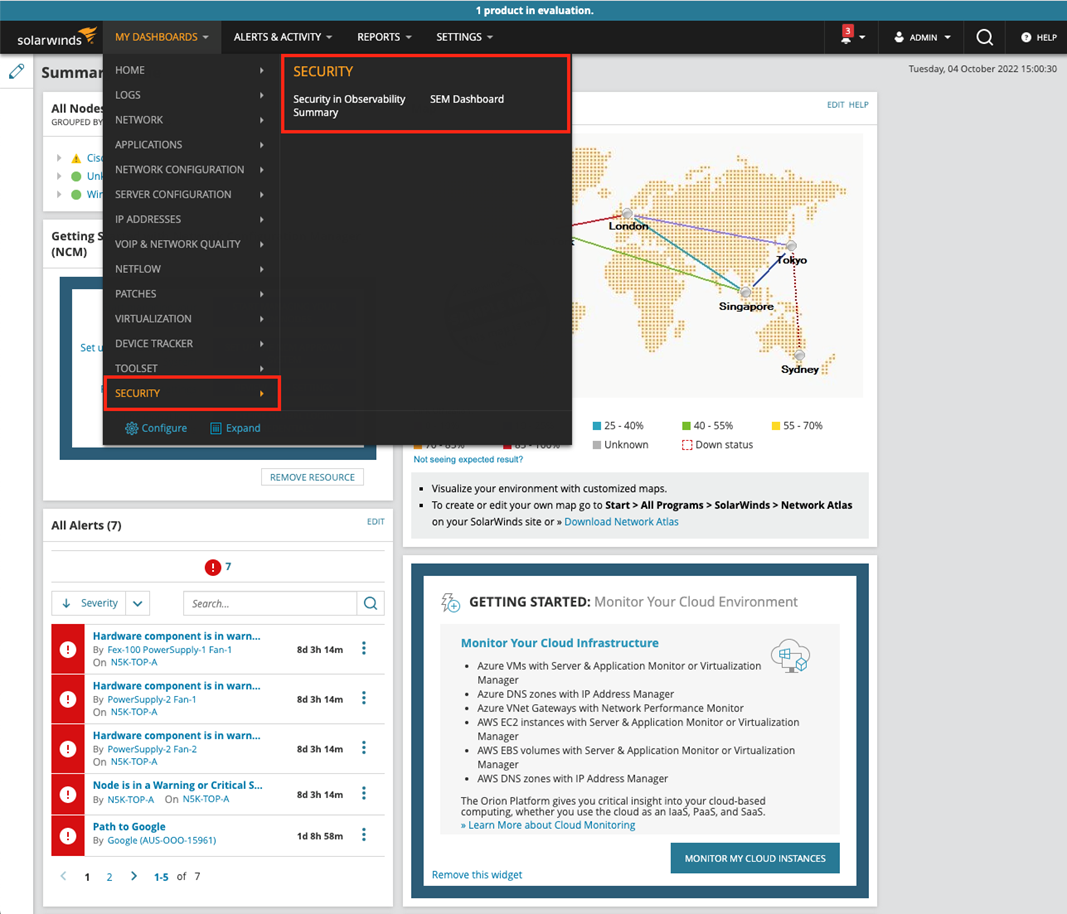Select the Security menu item
Image resolution: width=1067 pixels, height=914 pixels.
[192, 393]
